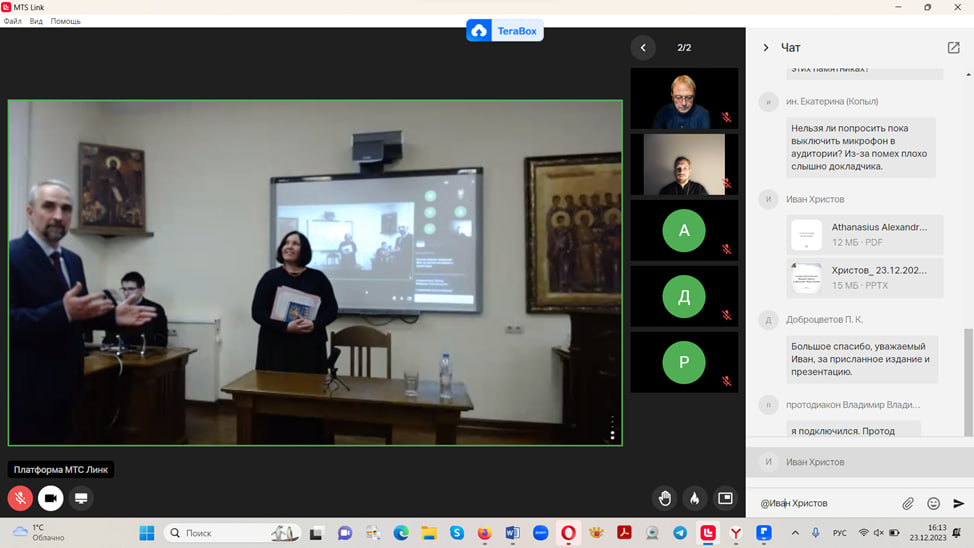Open the Вид menu
Image resolution: width=974 pixels, height=548 pixels.
pos(36,21)
